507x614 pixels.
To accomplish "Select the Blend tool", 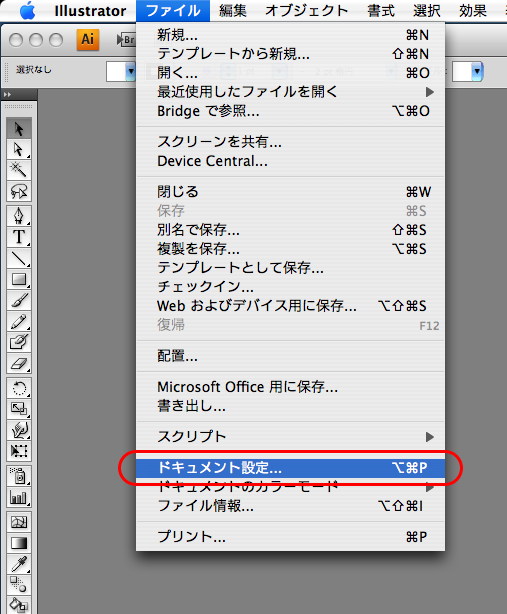I will (19, 585).
